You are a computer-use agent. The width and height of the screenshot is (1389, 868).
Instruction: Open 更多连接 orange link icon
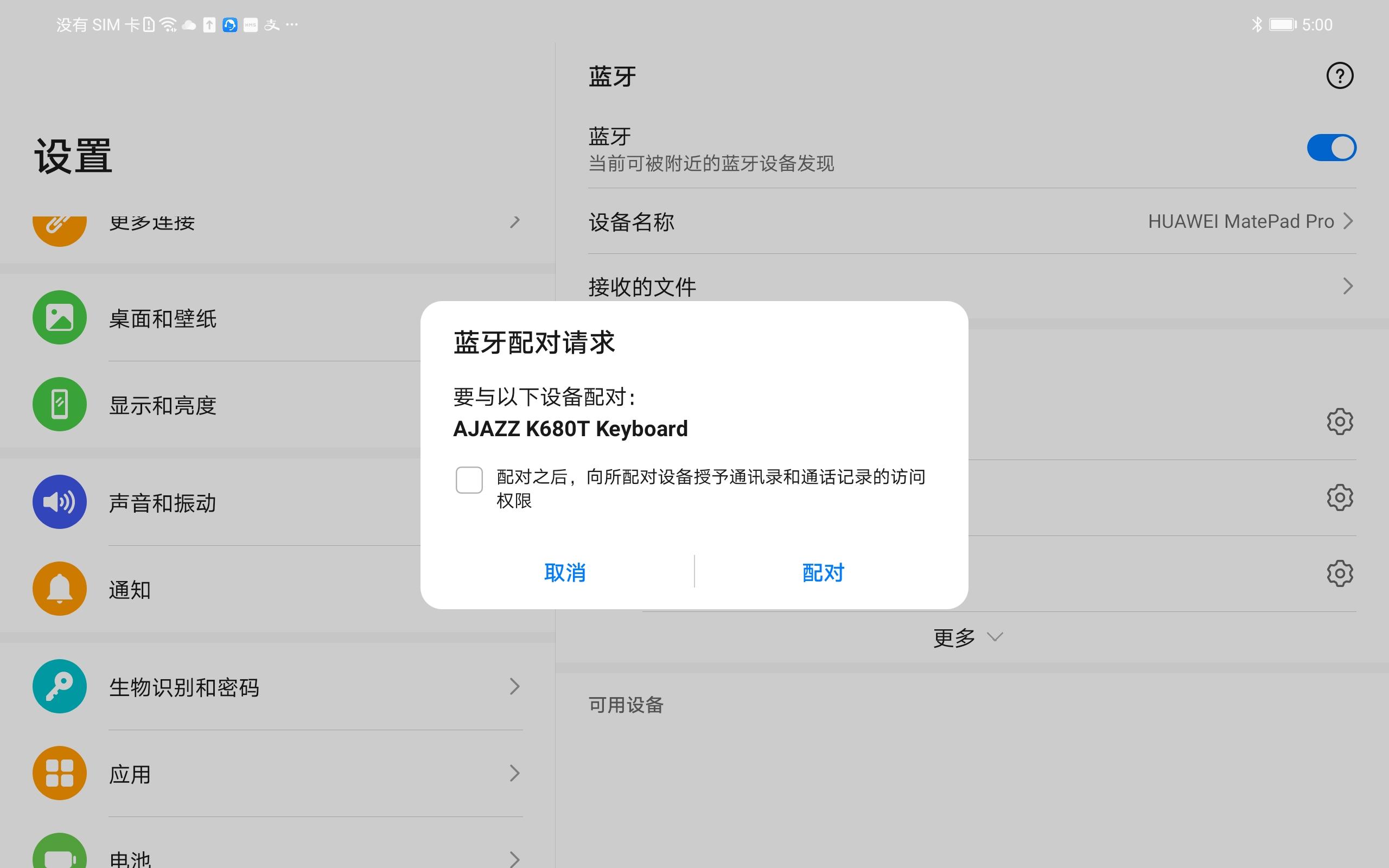[x=60, y=231]
